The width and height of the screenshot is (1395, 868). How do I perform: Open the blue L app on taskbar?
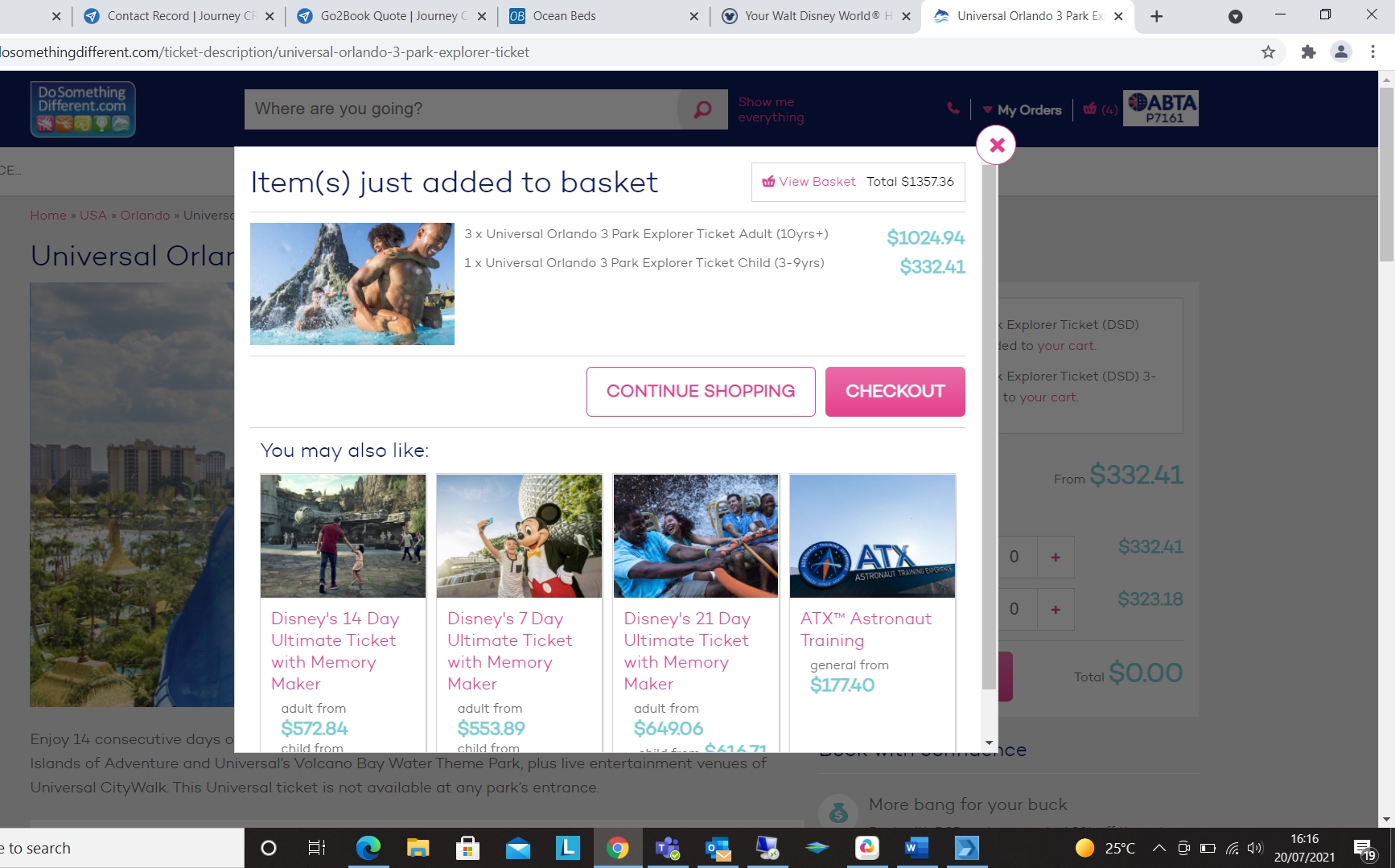click(567, 848)
